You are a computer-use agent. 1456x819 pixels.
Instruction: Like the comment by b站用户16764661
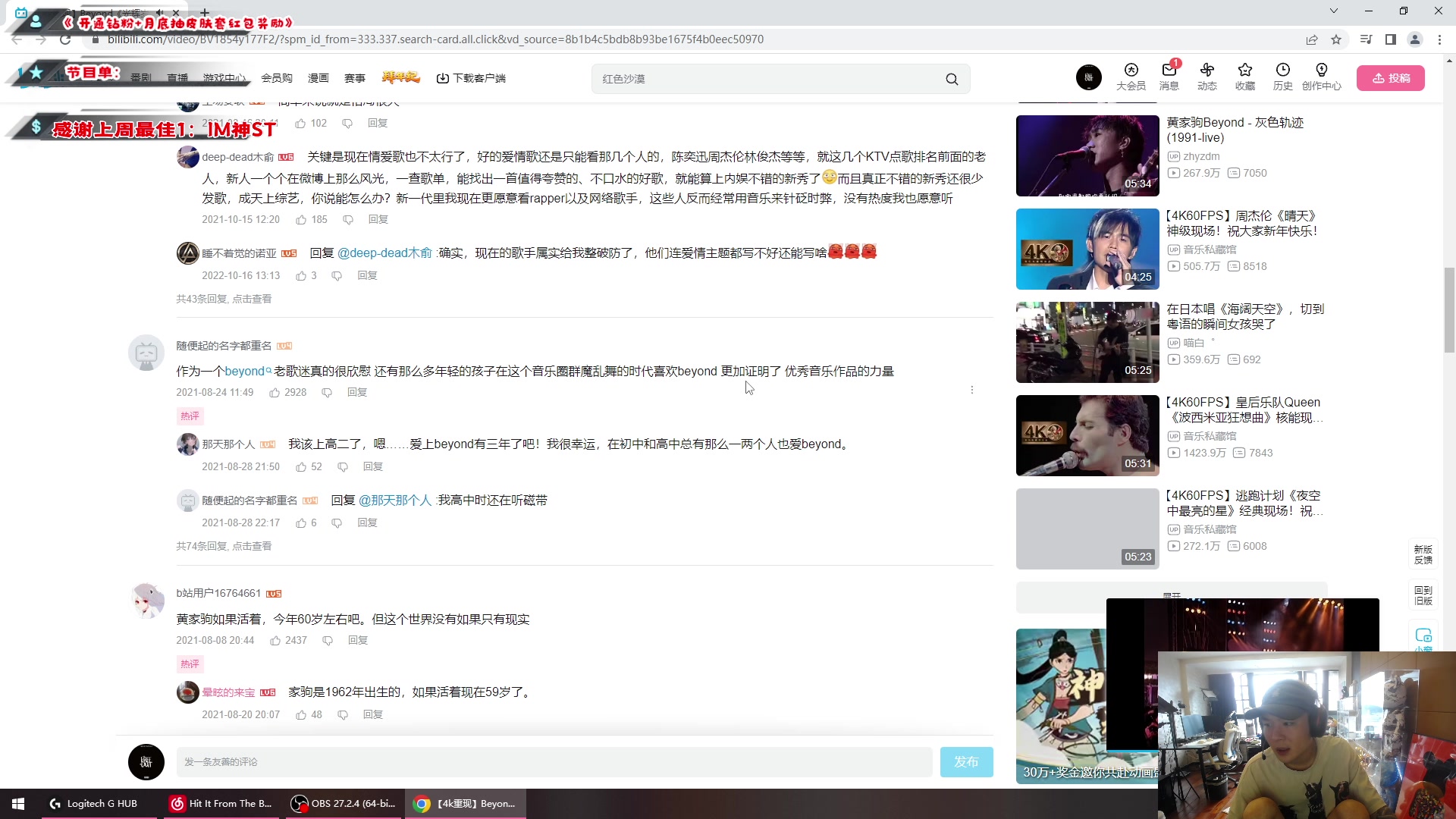tap(276, 640)
